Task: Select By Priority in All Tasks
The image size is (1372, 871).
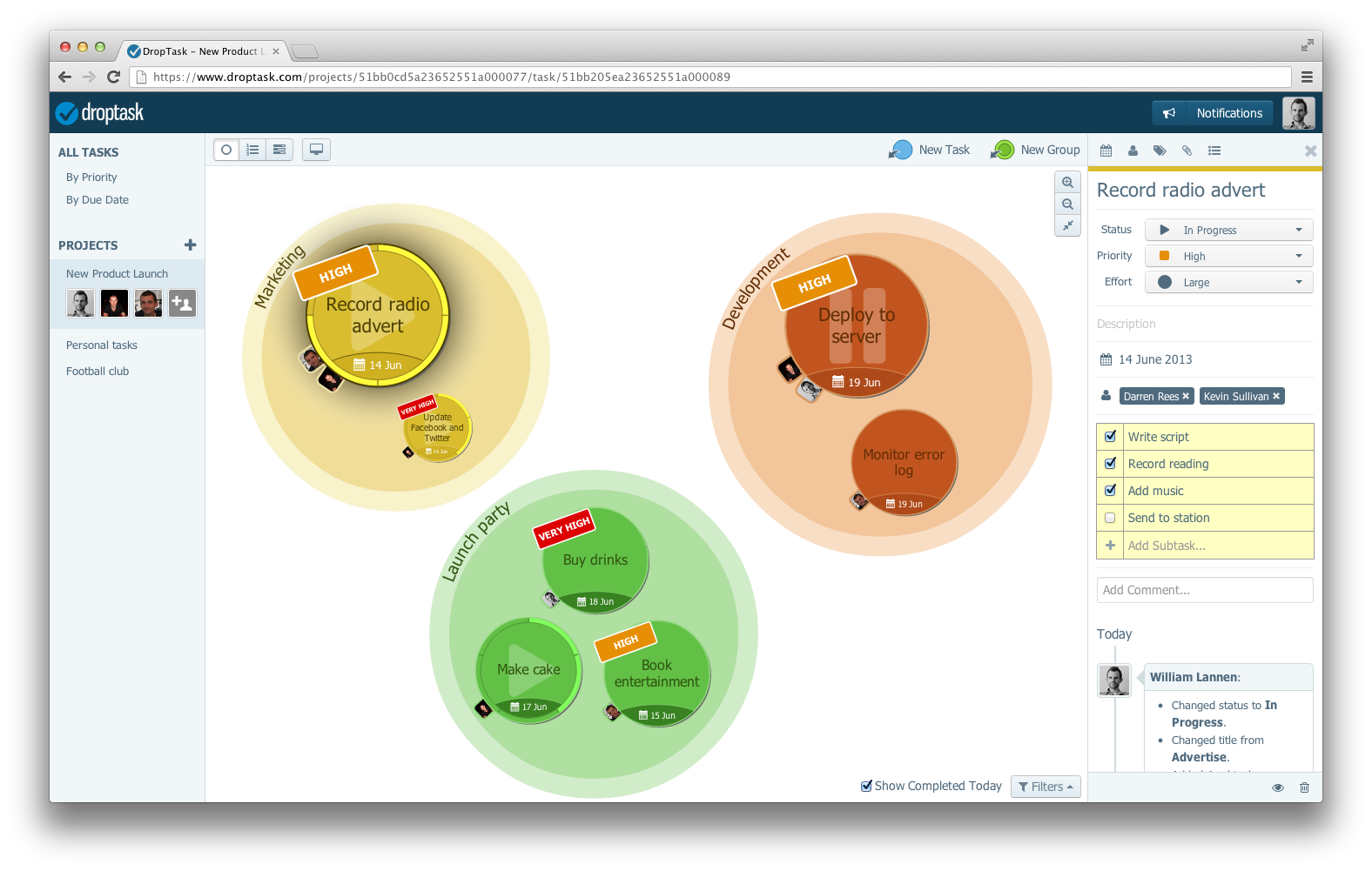Action: [91, 178]
